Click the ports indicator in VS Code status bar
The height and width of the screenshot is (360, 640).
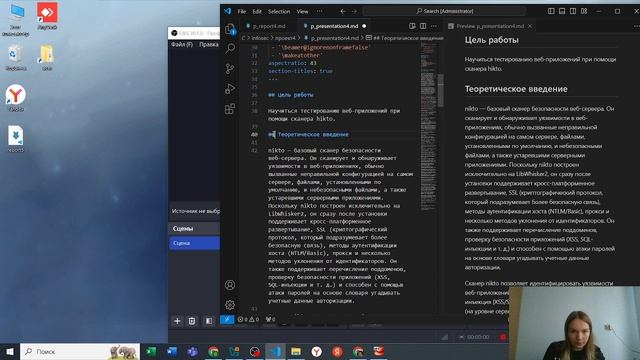pos(270,320)
